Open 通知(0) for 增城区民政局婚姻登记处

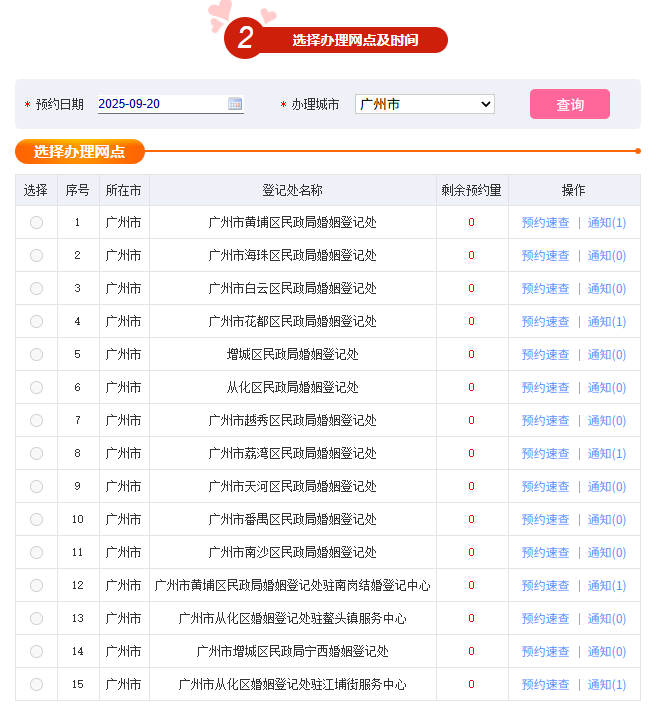(x=606, y=355)
